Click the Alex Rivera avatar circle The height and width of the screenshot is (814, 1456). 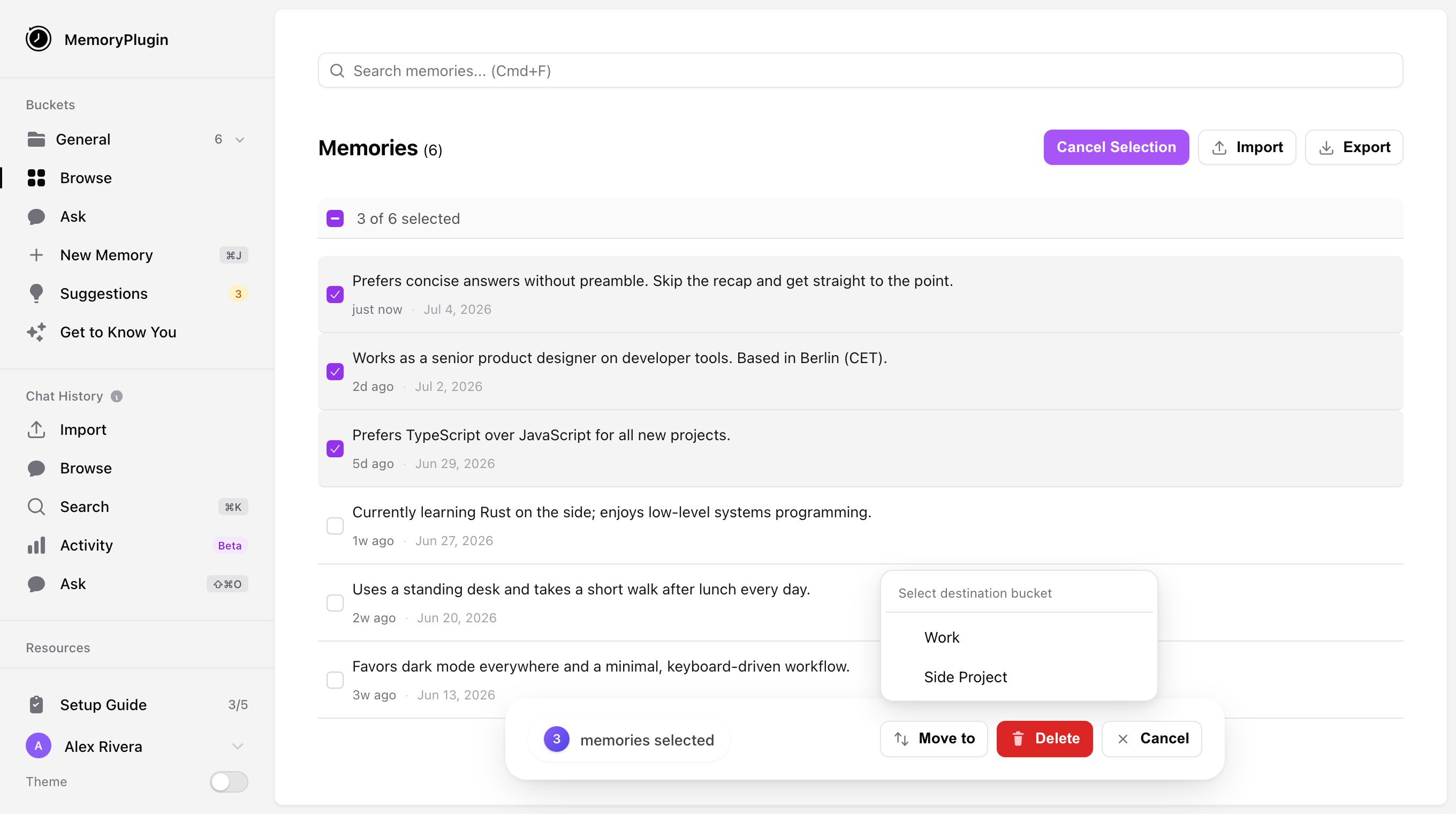(x=39, y=746)
